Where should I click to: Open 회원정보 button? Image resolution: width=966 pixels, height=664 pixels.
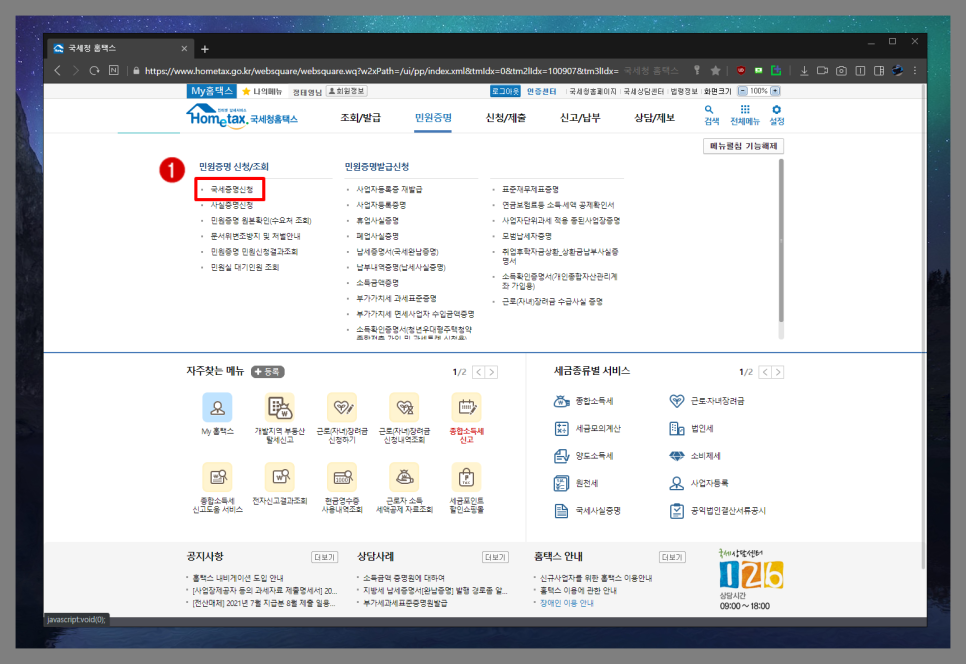(x=347, y=91)
